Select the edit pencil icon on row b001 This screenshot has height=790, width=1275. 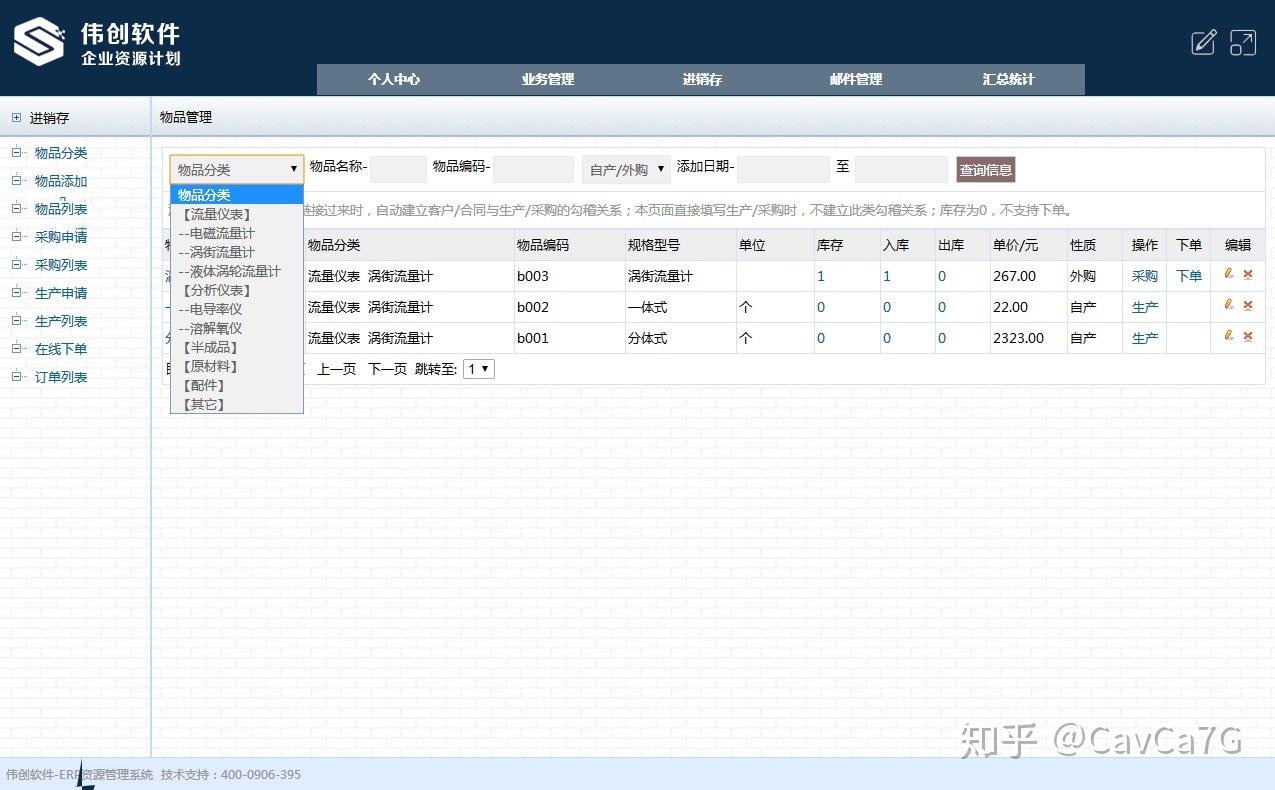[1230, 338]
